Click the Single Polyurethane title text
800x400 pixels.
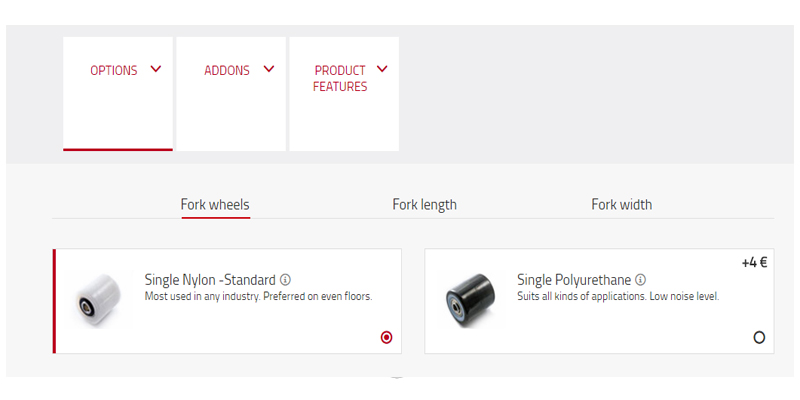(574, 280)
